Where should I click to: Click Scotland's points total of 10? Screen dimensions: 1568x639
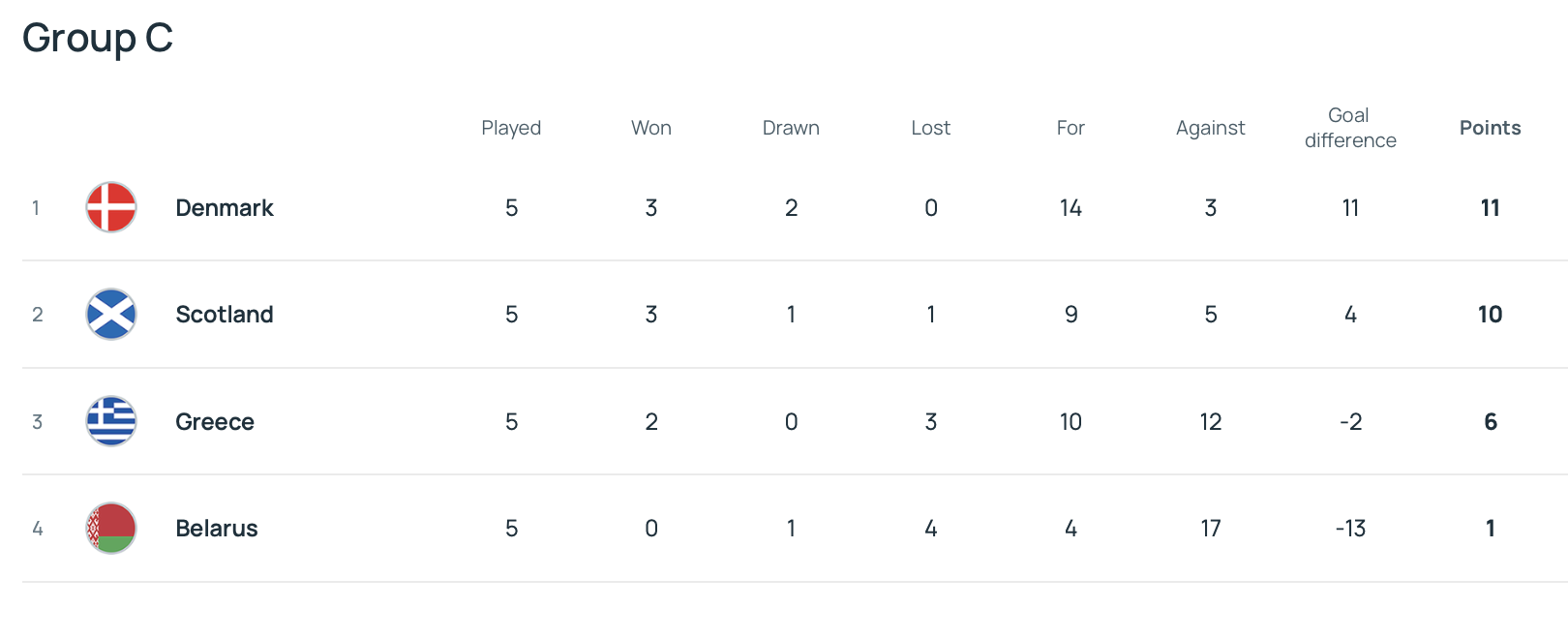[1491, 315]
